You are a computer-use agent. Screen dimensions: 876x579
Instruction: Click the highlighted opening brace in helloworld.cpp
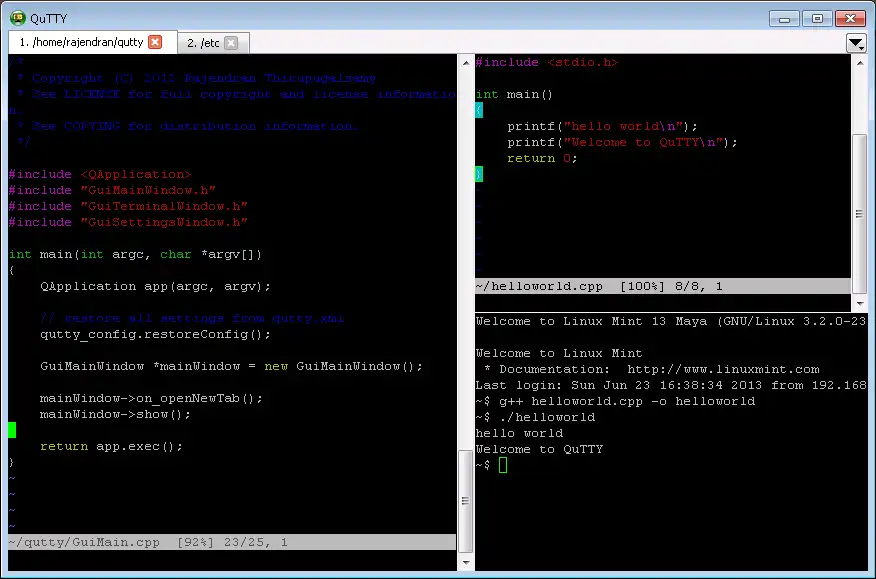click(x=479, y=110)
